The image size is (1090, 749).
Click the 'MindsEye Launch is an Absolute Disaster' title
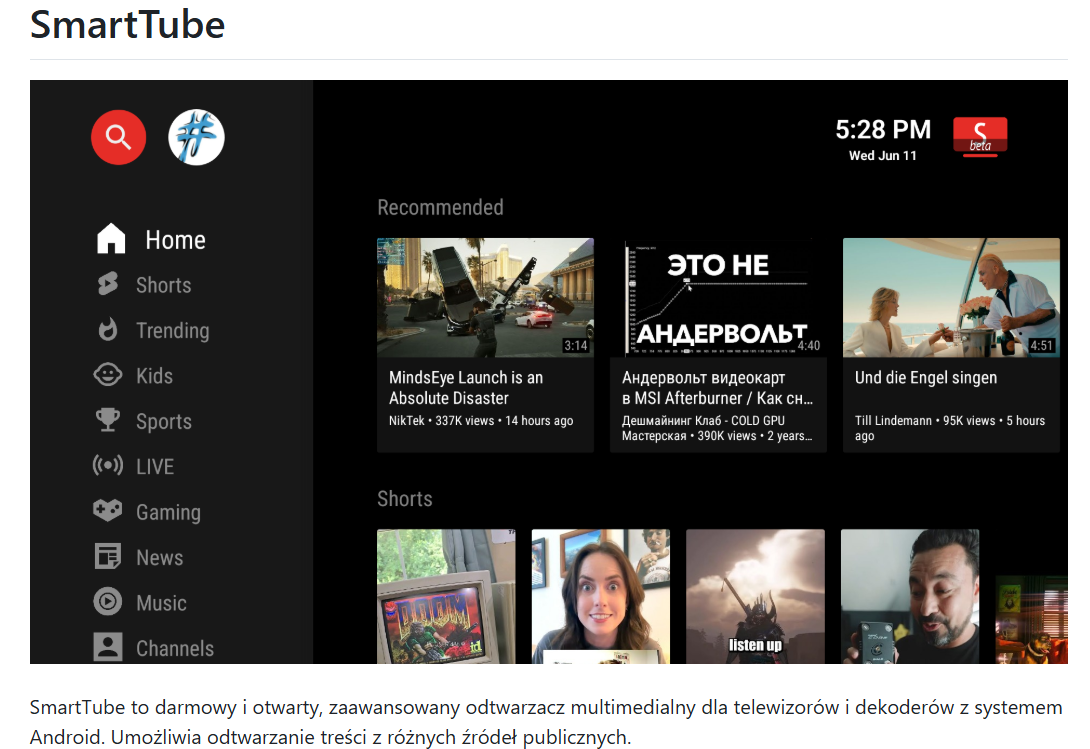coord(466,388)
